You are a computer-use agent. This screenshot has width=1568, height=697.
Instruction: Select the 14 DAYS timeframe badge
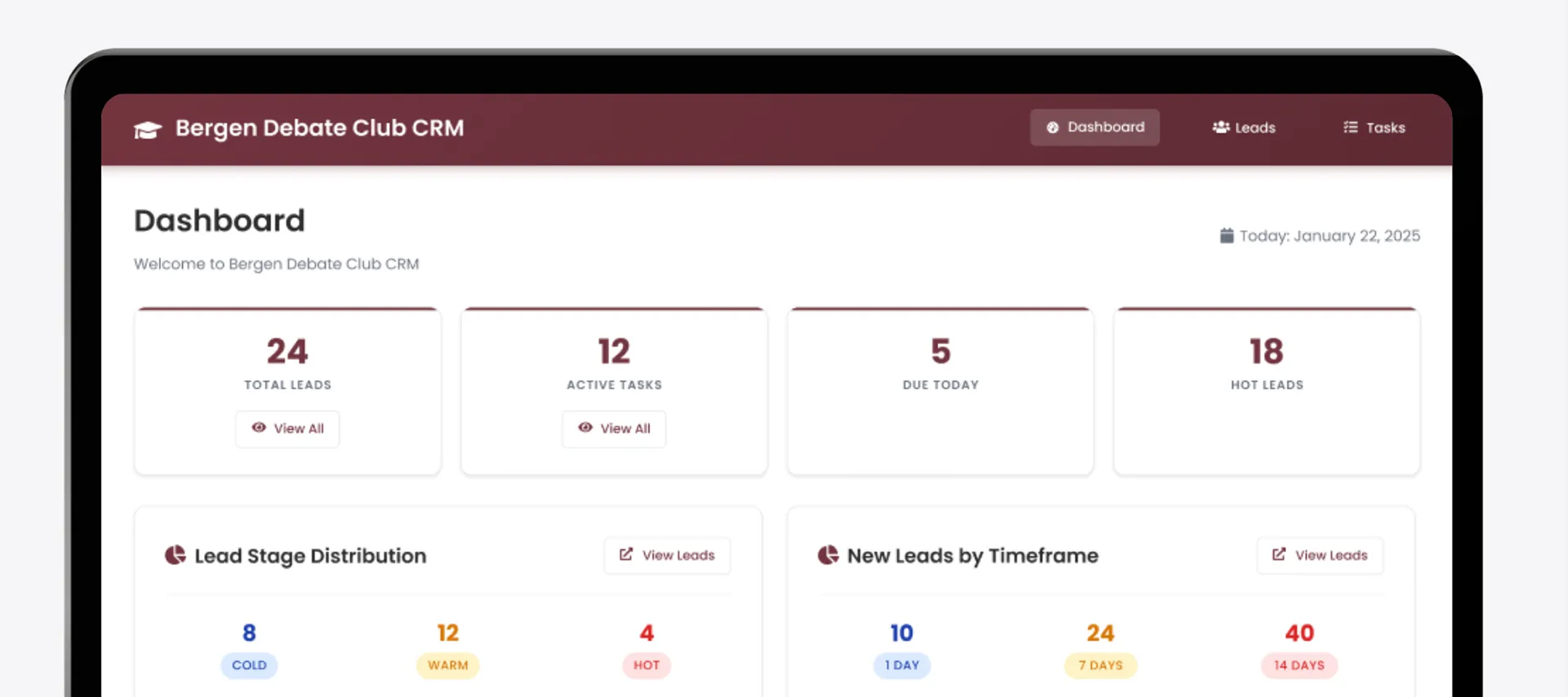click(1299, 665)
